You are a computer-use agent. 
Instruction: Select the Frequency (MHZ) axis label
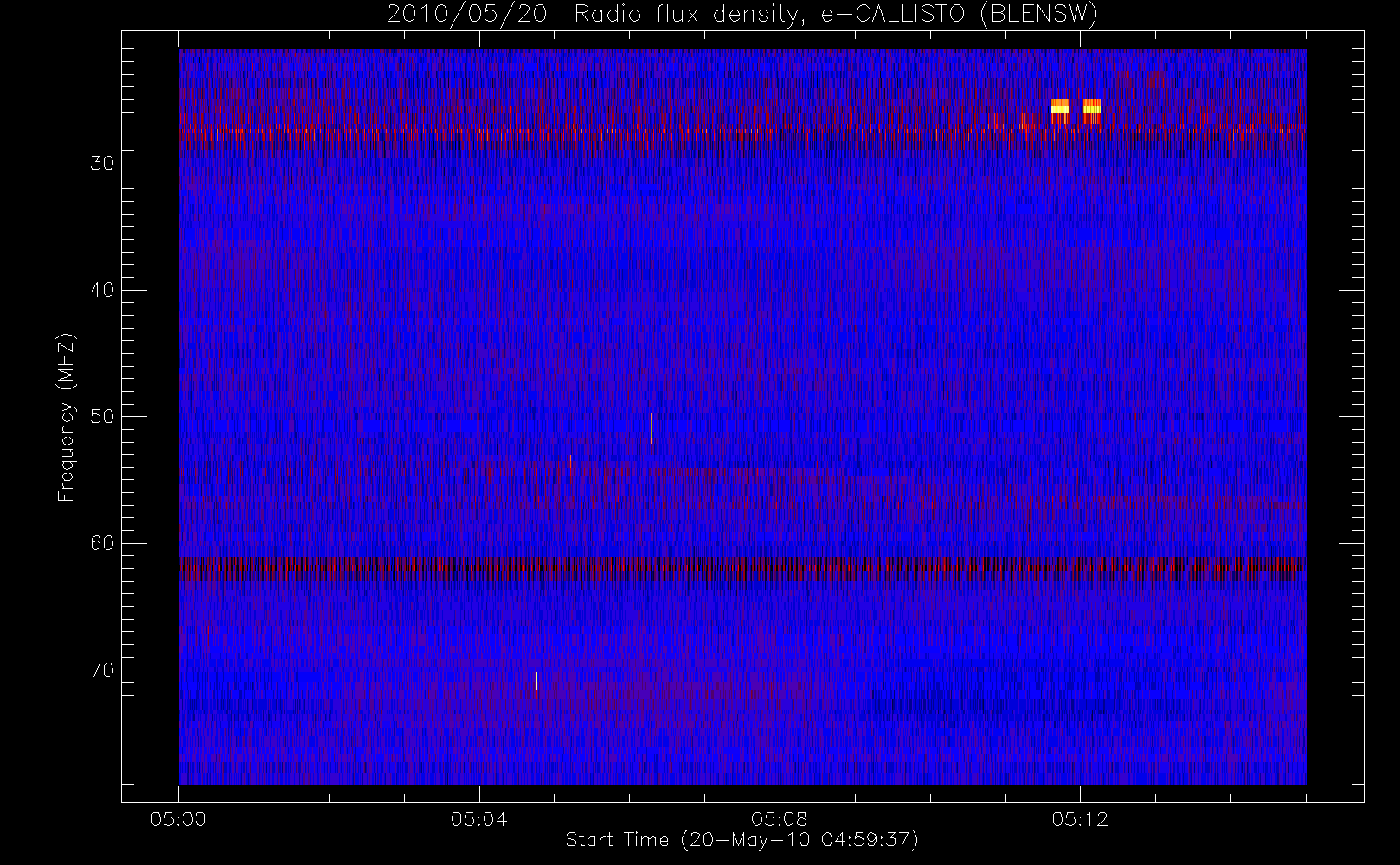[x=66, y=417]
